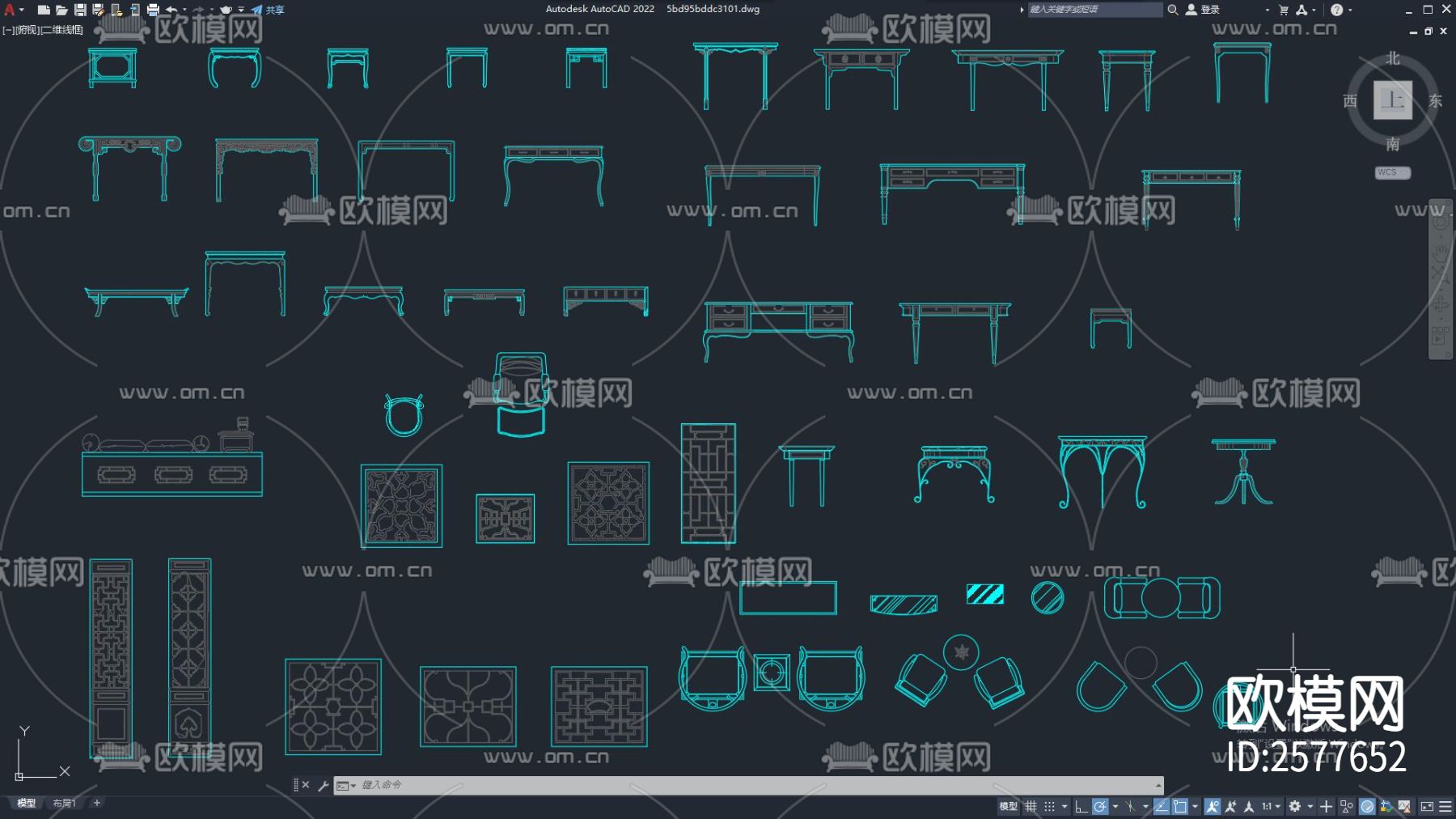Screen dimensions: 1456x819
Task: Open from Web and Mobile icon
Action: tap(116, 10)
